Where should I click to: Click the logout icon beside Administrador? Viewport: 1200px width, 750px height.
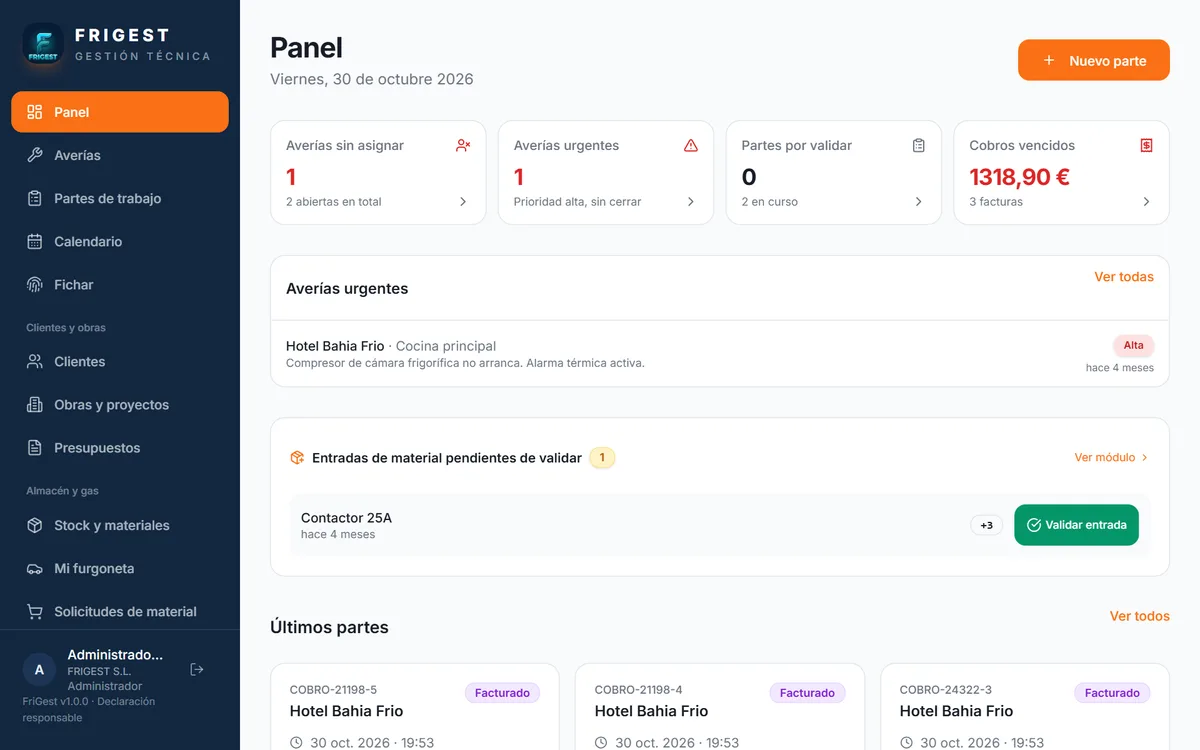[197, 669]
